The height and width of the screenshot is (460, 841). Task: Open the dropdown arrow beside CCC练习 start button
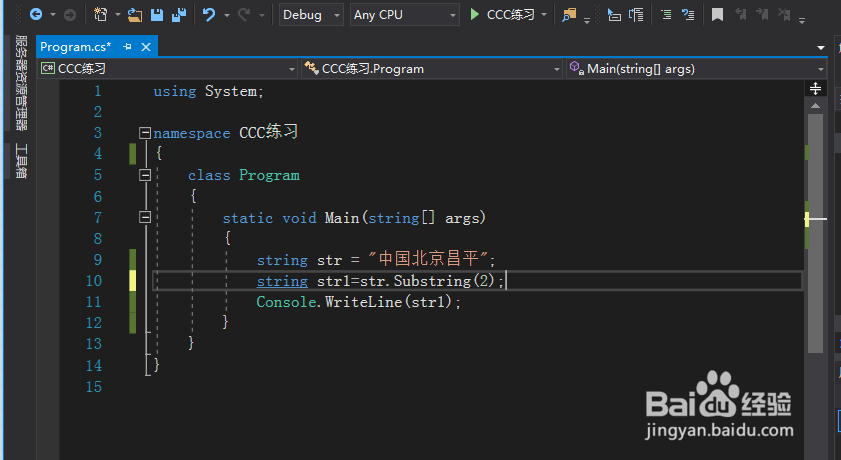click(x=544, y=15)
